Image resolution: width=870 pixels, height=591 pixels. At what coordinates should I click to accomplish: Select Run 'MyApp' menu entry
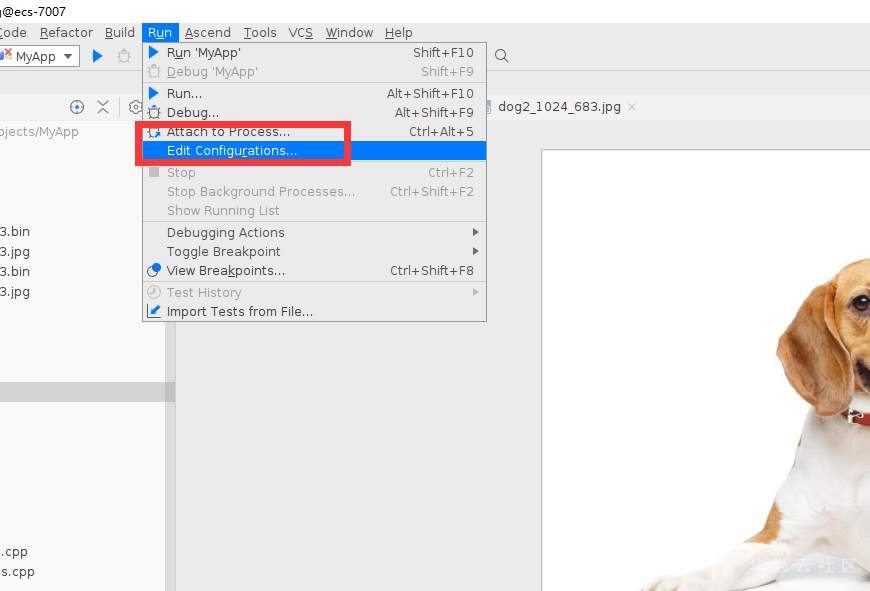point(315,53)
